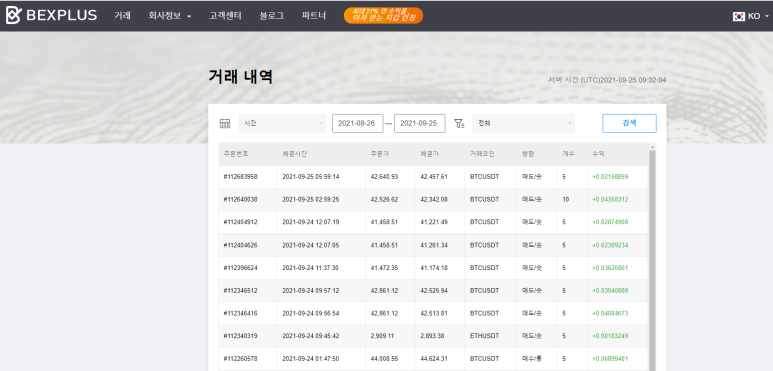Click the profit value +0.03620861
Screen dimensions: 773x371
(x=610, y=268)
